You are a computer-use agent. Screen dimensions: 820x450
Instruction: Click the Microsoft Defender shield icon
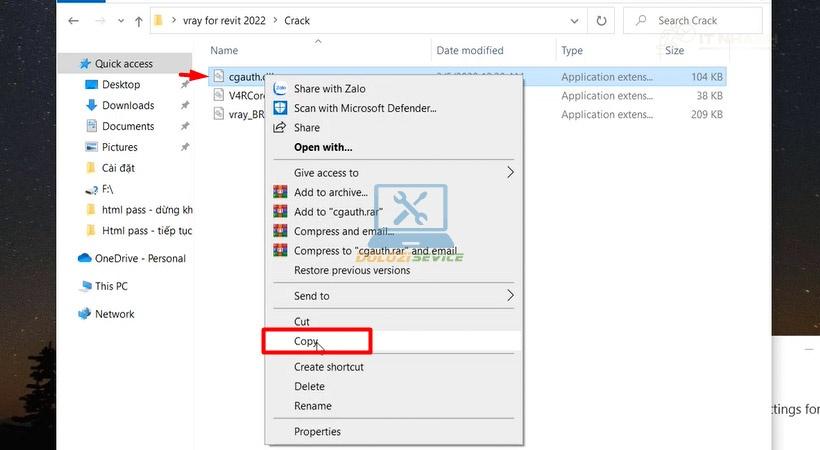[280, 108]
